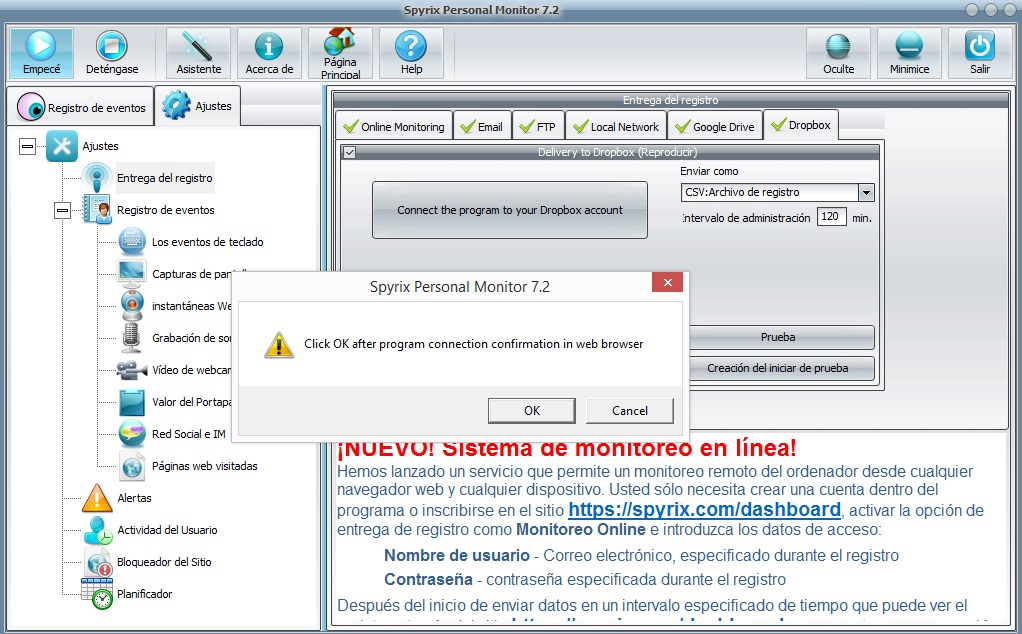Viewport: 1022px width, 634px height.
Task: Close the Spyrix dialog with X
Action: click(x=667, y=282)
